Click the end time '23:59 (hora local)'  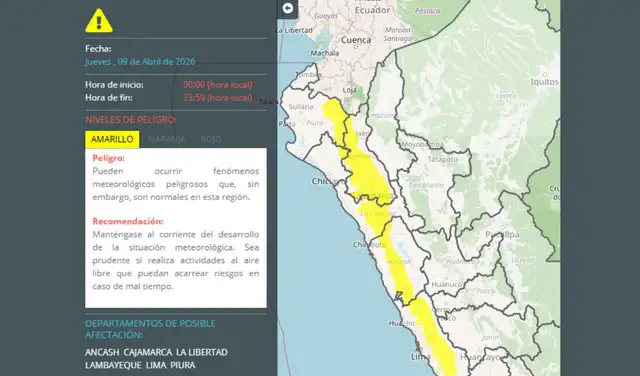click(218, 98)
